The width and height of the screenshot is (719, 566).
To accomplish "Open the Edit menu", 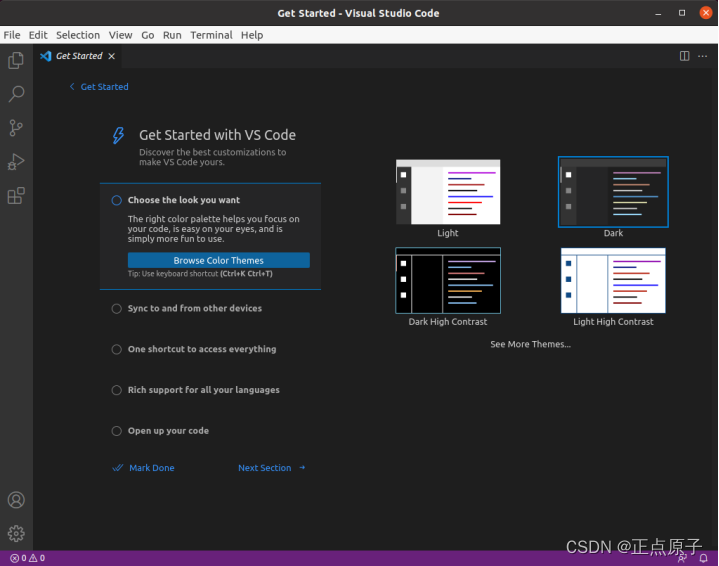I will coord(38,35).
